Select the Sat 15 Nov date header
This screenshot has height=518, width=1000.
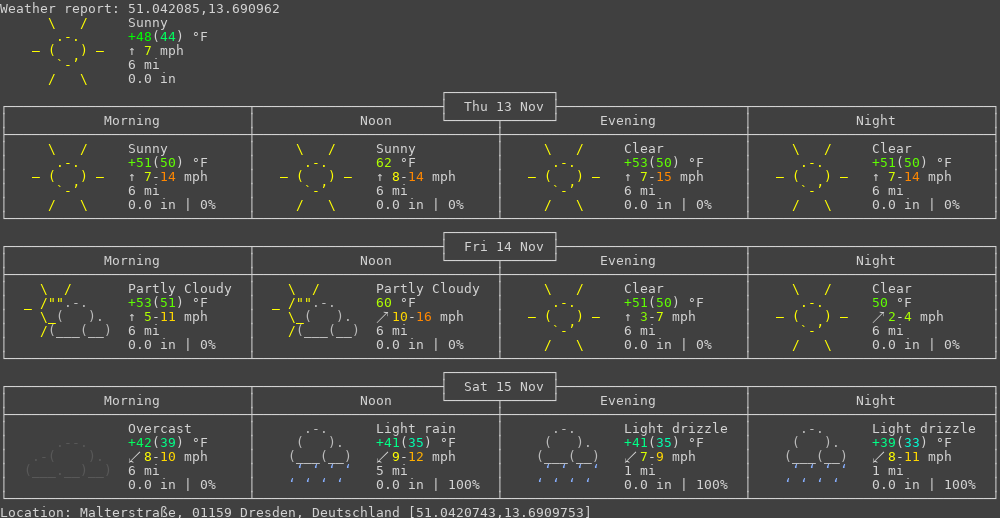point(500,387)
